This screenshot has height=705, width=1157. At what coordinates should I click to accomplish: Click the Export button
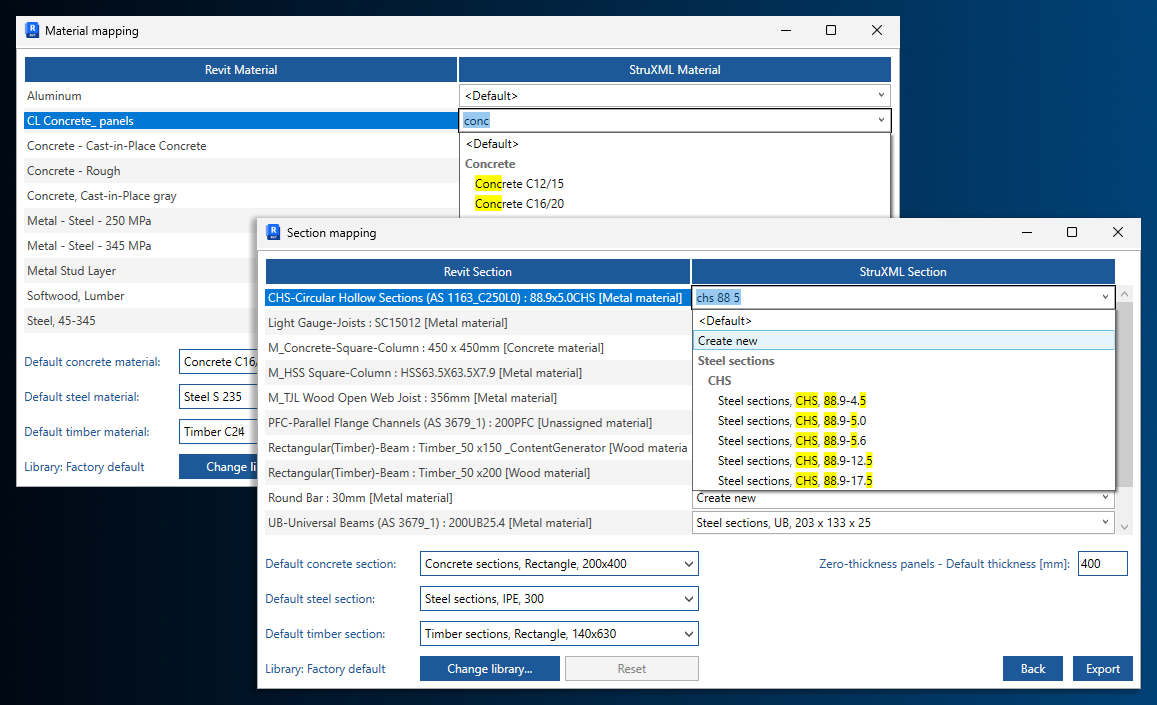pyautogui.click(x=1102, y=669)
